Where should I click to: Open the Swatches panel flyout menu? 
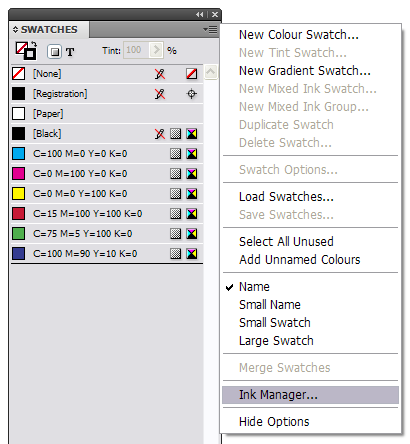click(210, 30)
